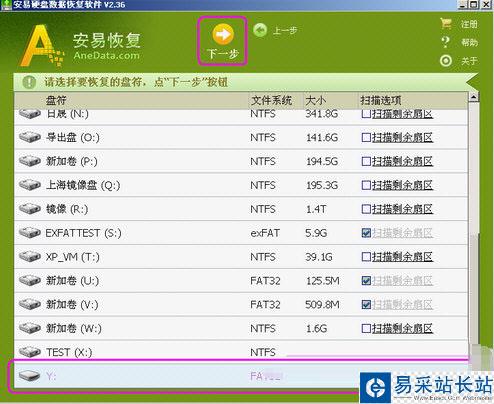Viewport: 494px width, 404px height.
Task: Select the drive icon for XP_VM (T:)
Action: 30,256
